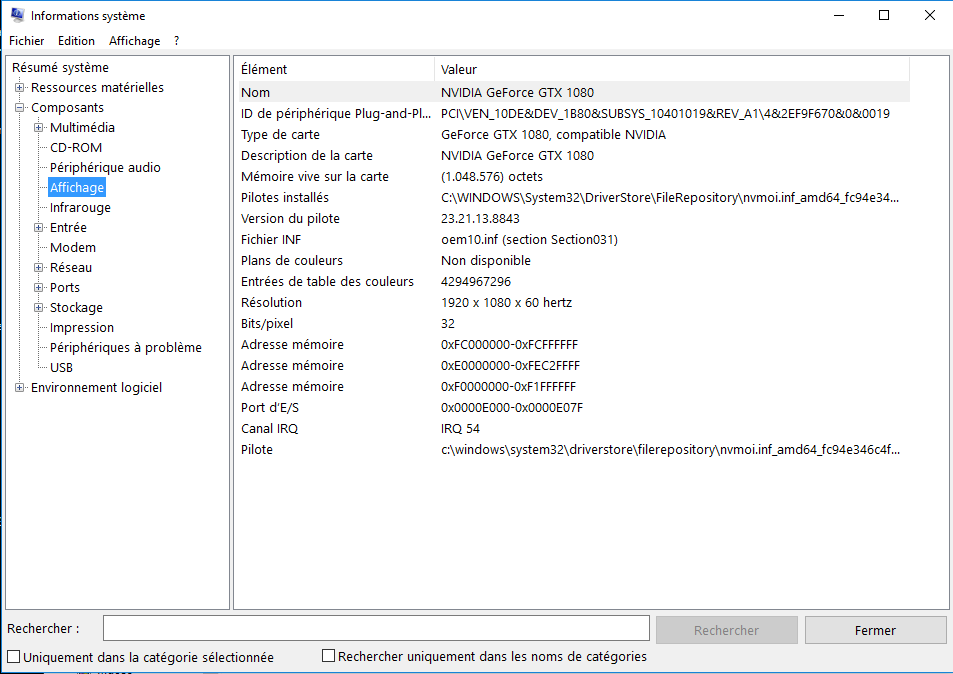Click the Fermer button
The width and height of the screenshot is (953, 674).
click(875, 630)
